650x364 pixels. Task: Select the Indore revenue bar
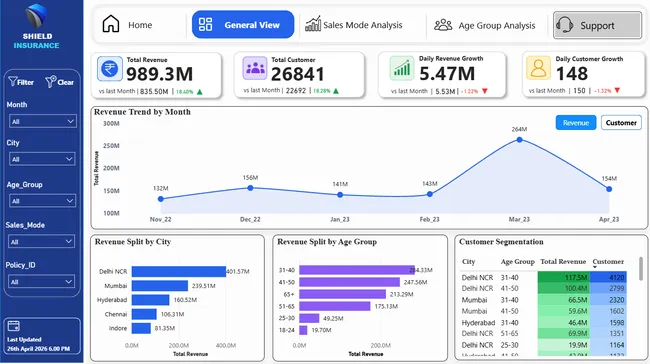coord(141,328)
